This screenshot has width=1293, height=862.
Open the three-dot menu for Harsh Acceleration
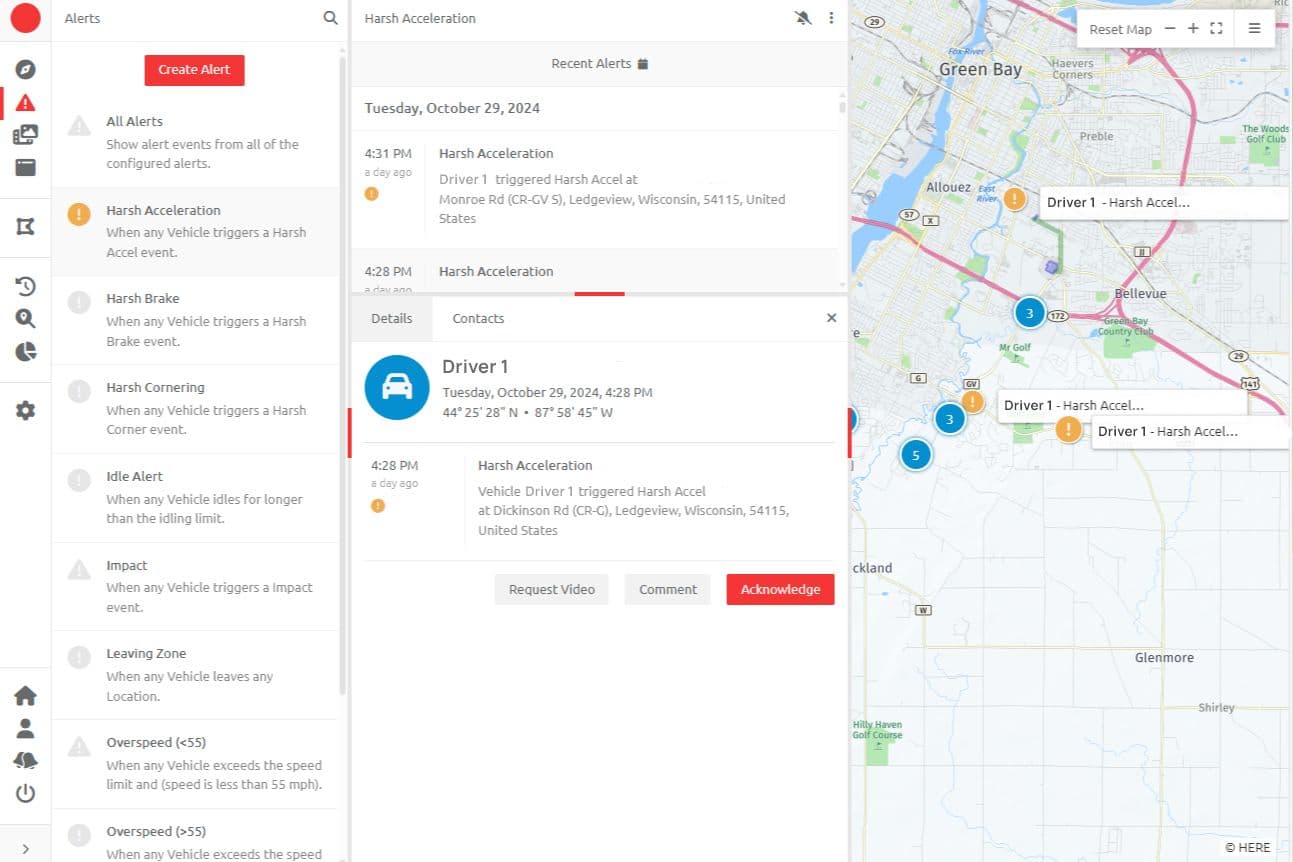pos(832,18)
